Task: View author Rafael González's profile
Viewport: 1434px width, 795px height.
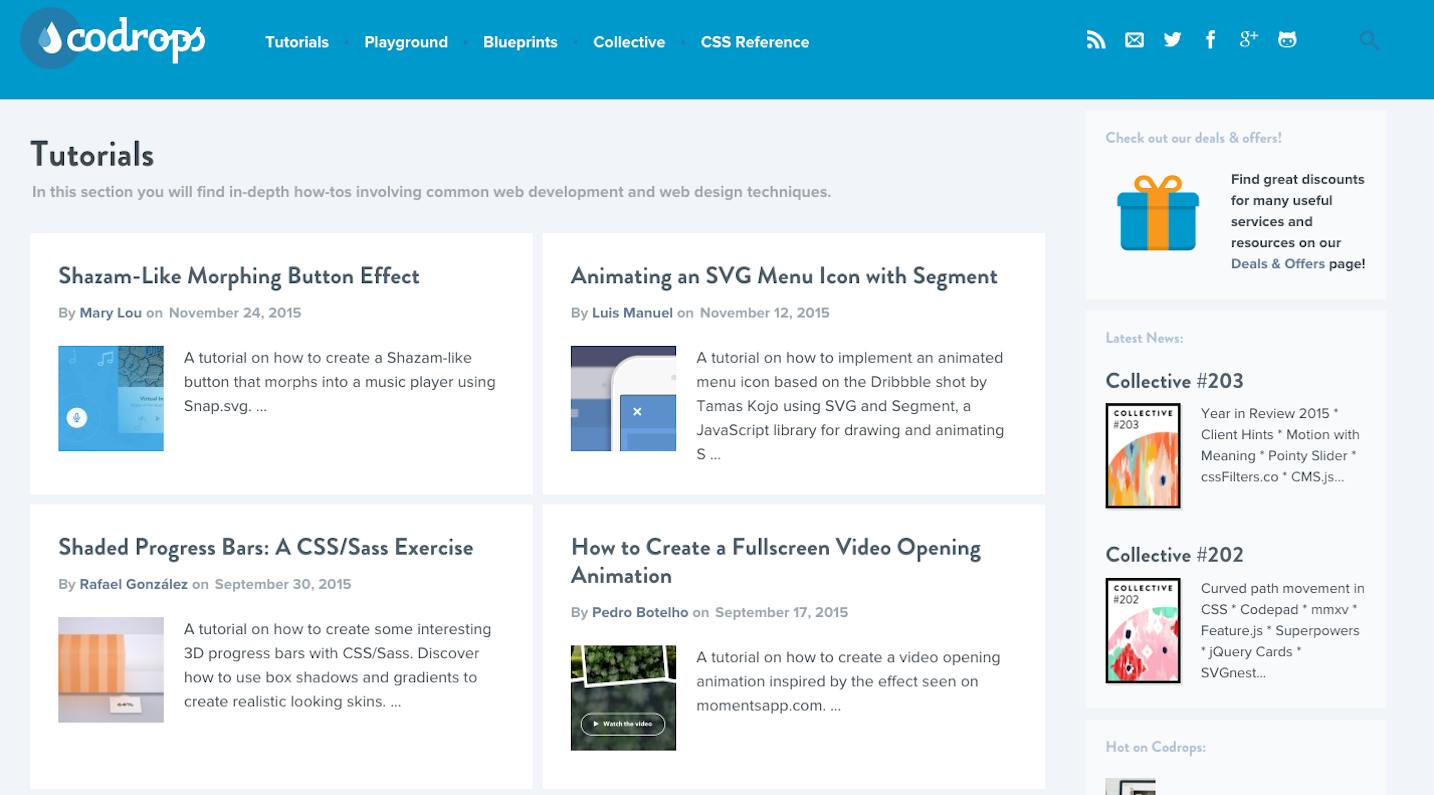Action: (134, 584)
